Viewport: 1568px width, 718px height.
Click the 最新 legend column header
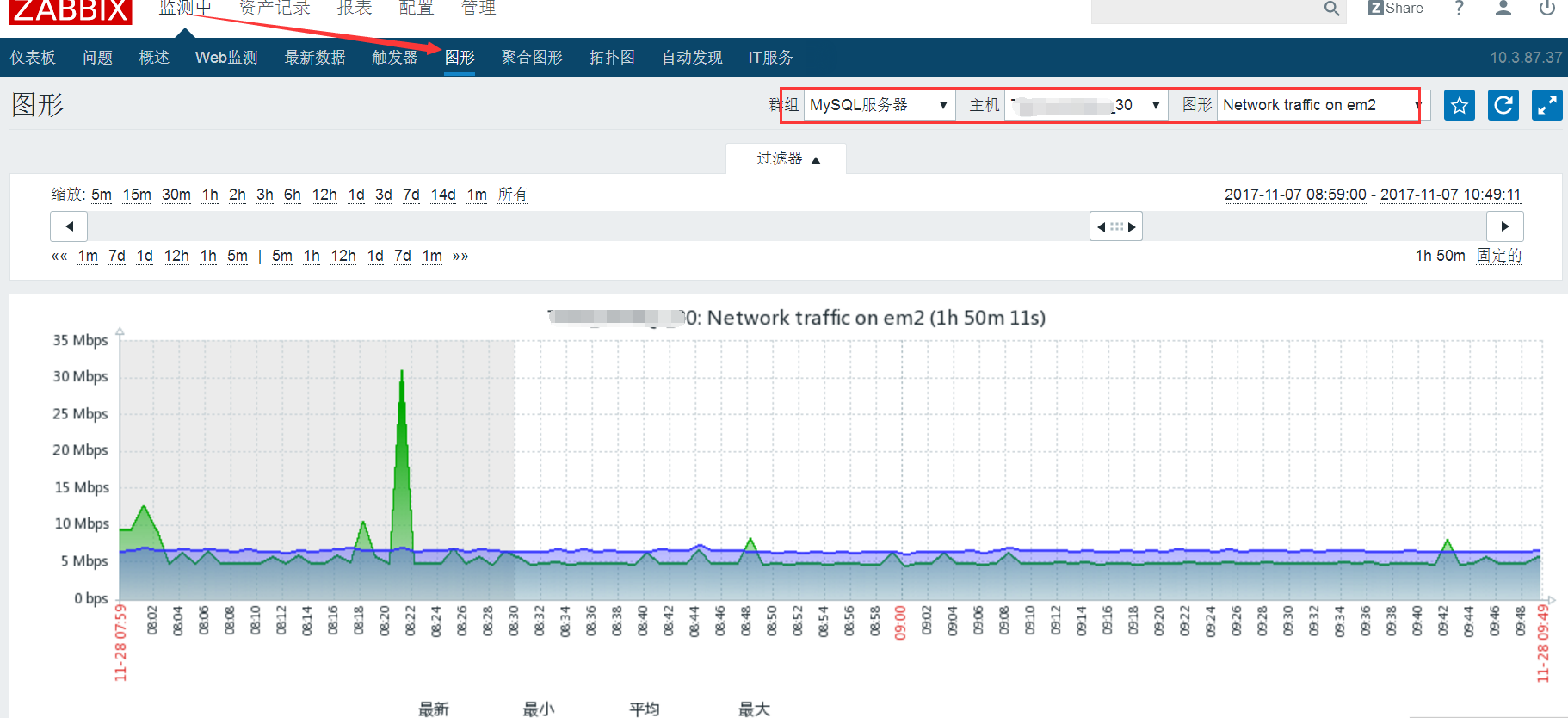434,709
